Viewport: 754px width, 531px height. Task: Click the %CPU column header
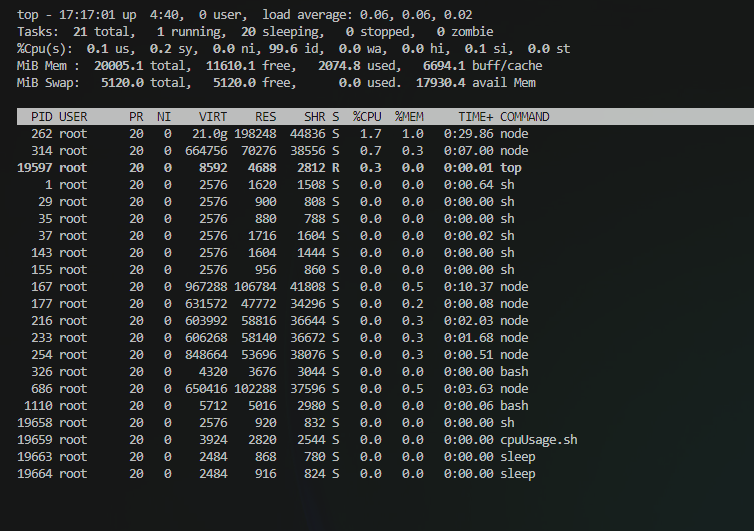(367, 117)
